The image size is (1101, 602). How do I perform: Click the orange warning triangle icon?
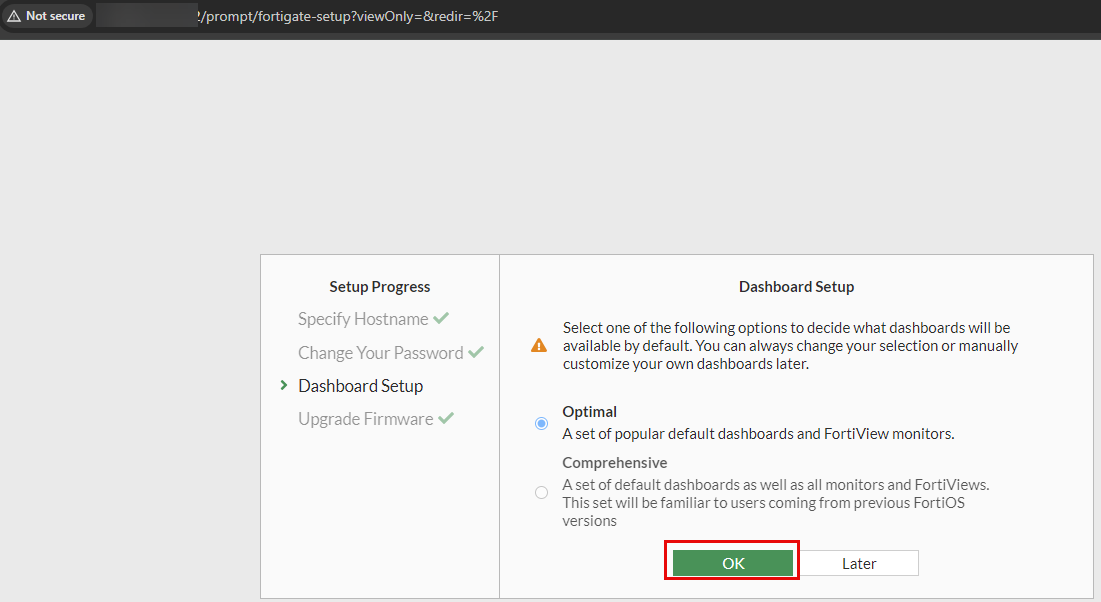coord(540,344)
